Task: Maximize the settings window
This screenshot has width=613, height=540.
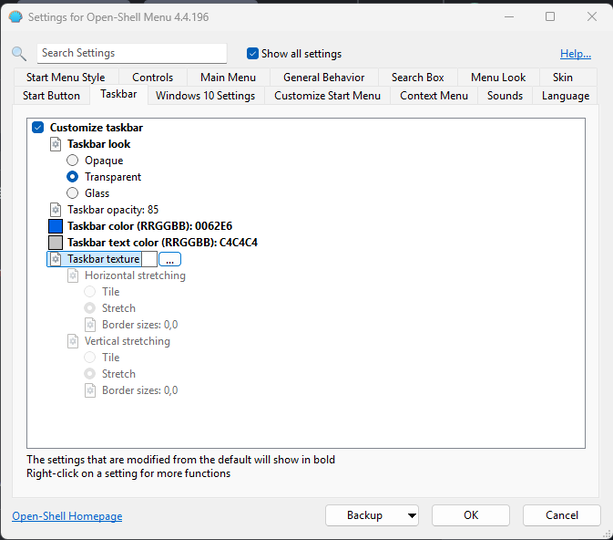Action: point(550,17)
